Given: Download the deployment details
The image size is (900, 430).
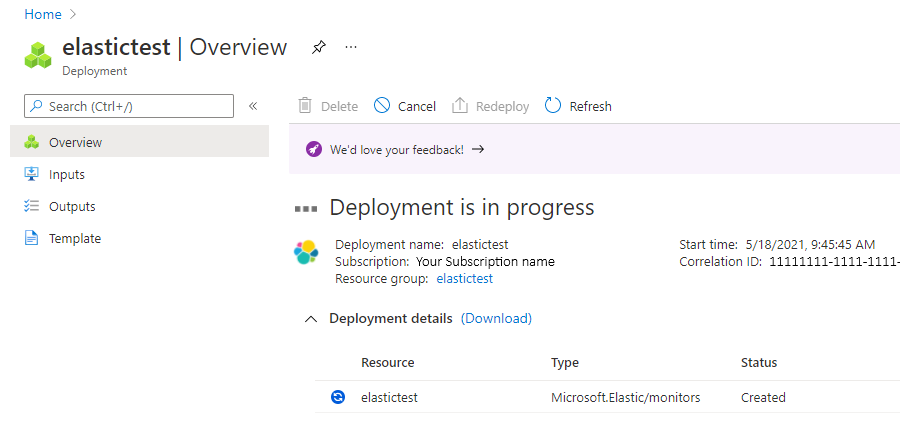Looking at the screenshot, I should click(x=496, y=318).
